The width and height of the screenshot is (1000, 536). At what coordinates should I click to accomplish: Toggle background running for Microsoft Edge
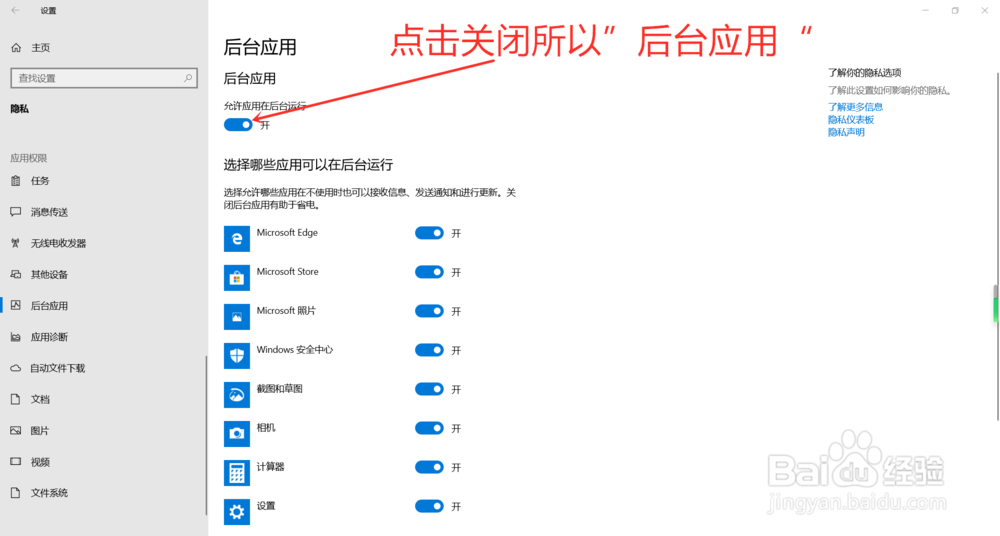pos(429,233)
